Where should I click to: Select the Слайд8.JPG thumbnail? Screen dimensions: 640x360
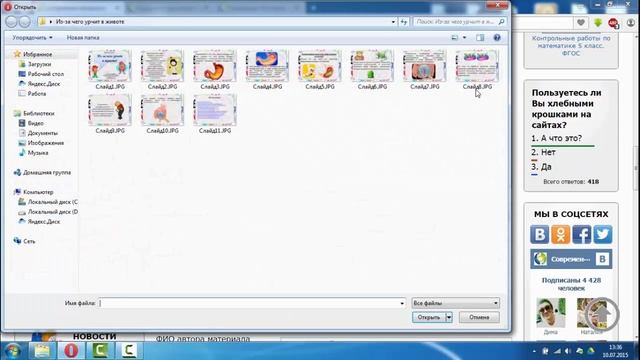coord(477,66)
